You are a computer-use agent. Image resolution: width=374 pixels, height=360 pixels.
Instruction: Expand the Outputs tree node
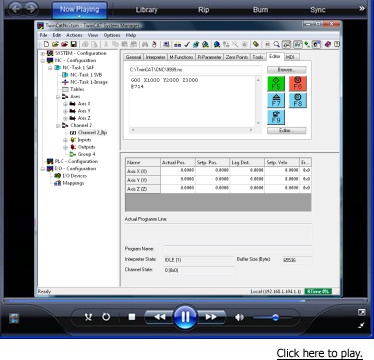click(x=65, y=147)
